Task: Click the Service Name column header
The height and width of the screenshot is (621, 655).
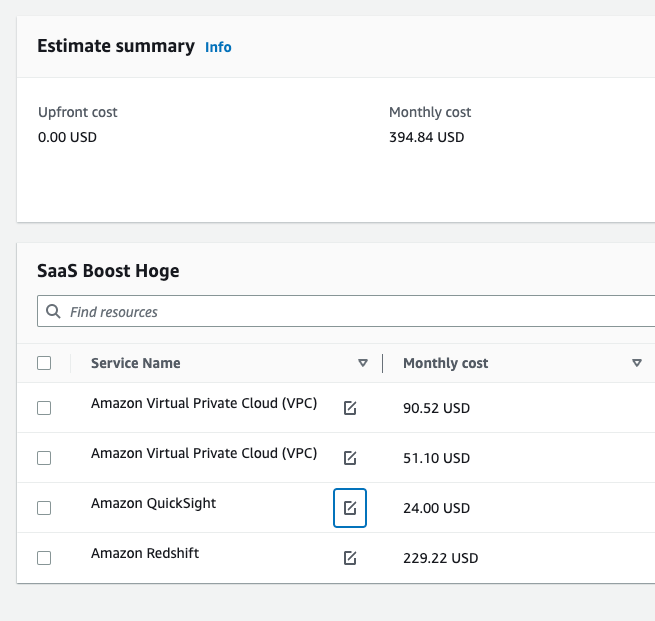Action: [x=136, y=363]
